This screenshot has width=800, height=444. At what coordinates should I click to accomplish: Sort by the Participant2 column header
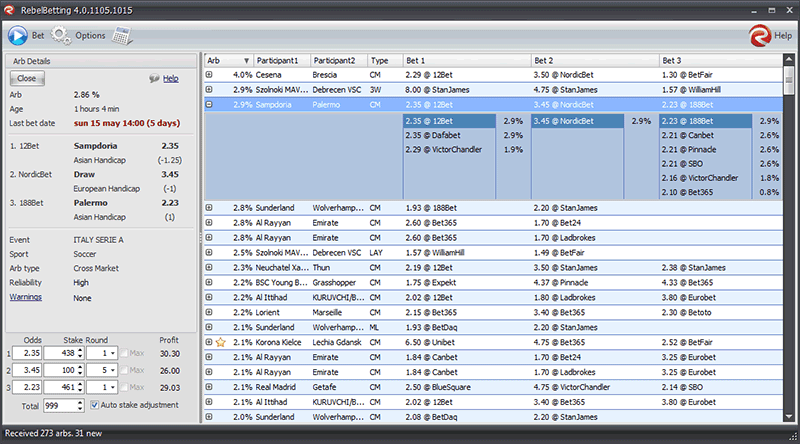[339, 61]
